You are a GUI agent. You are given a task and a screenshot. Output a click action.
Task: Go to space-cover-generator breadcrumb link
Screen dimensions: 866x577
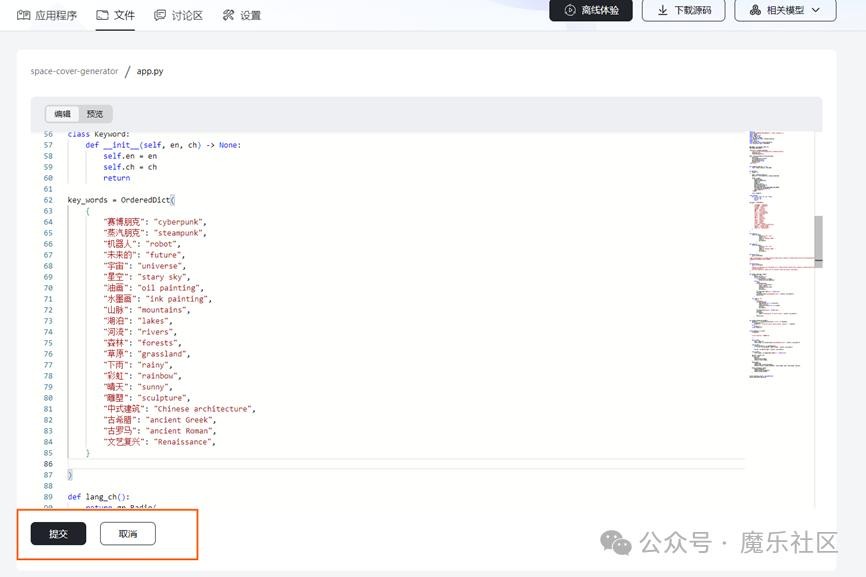point(74,72)
